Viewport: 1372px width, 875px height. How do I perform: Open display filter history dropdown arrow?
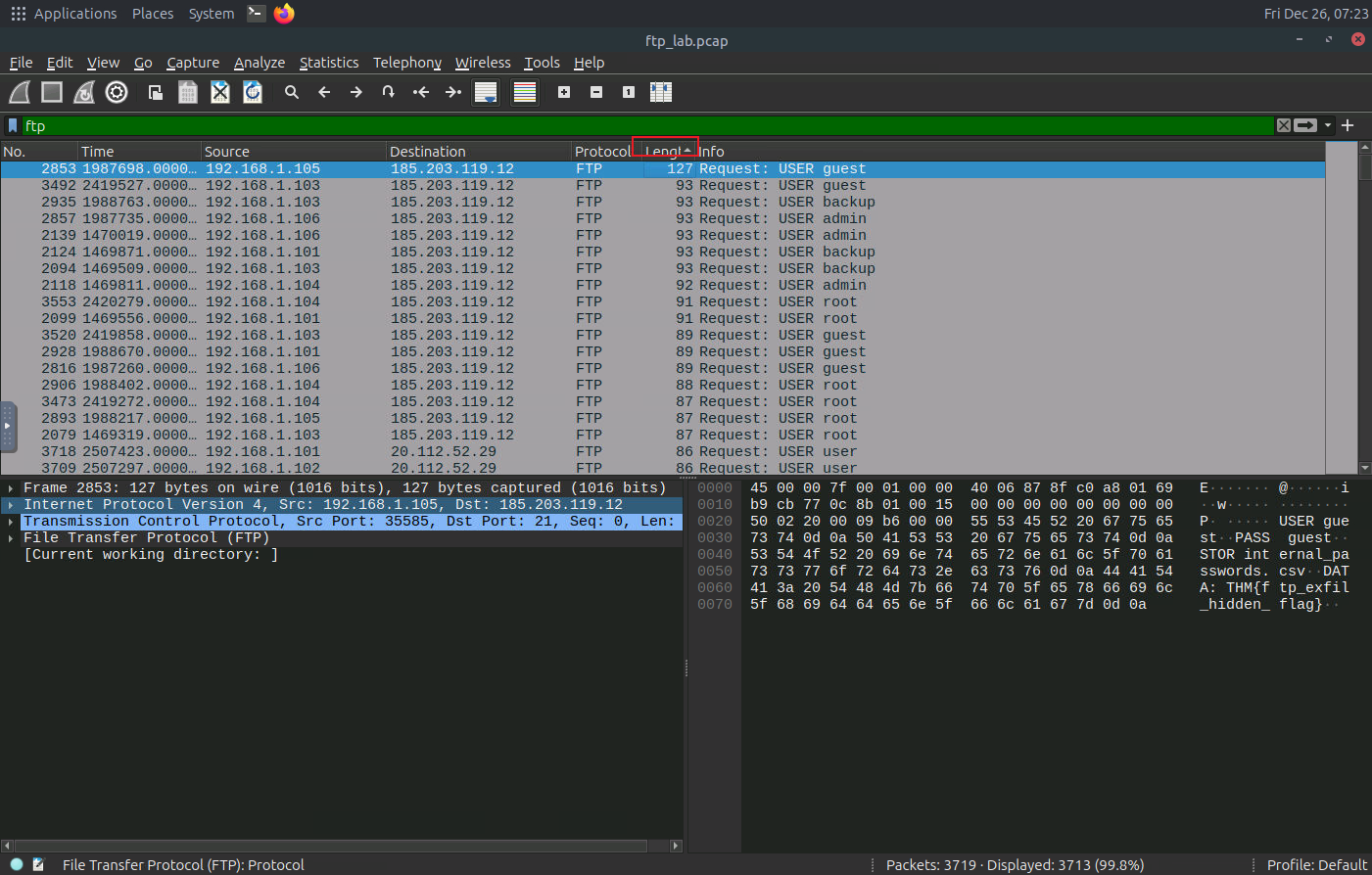1328,125
